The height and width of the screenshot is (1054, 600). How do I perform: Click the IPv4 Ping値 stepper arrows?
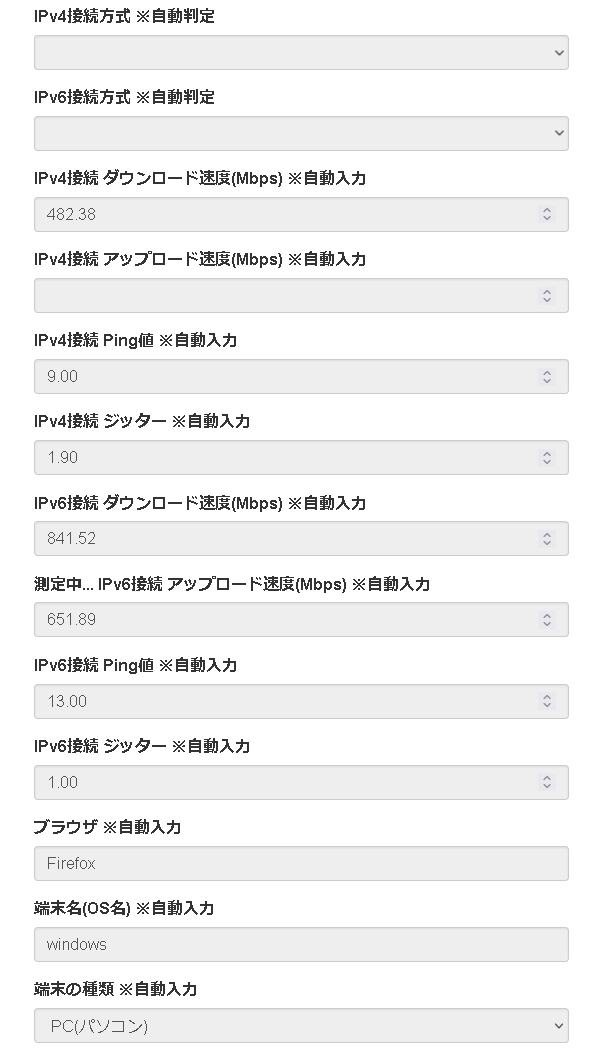pyautogui.click(x=547, y=377)
